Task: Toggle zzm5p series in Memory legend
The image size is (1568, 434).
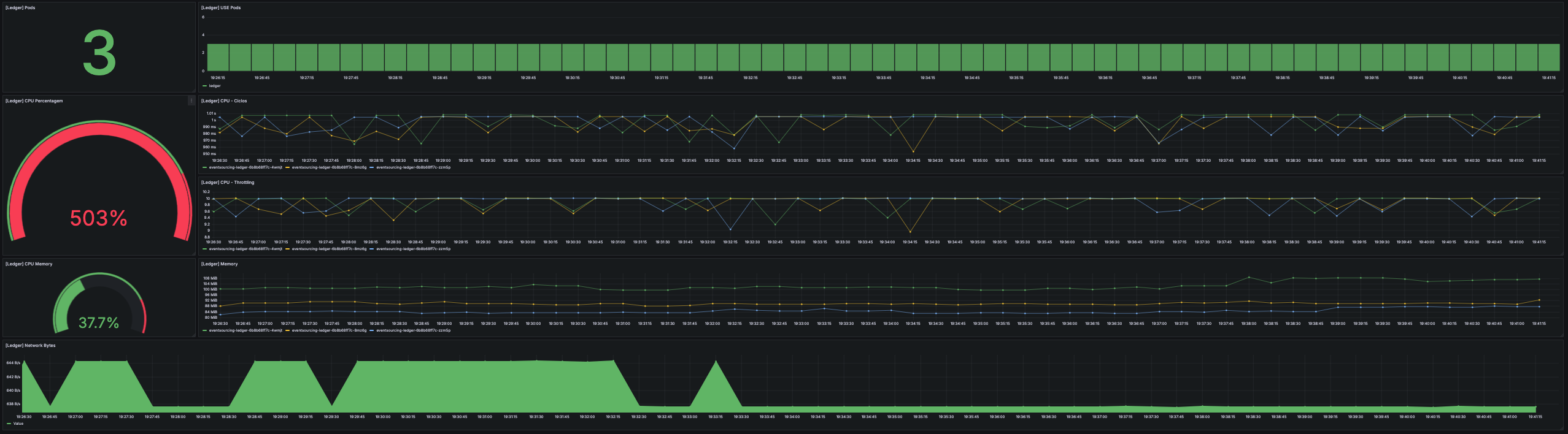Action: pyautogui.click(x=413, y=330)
